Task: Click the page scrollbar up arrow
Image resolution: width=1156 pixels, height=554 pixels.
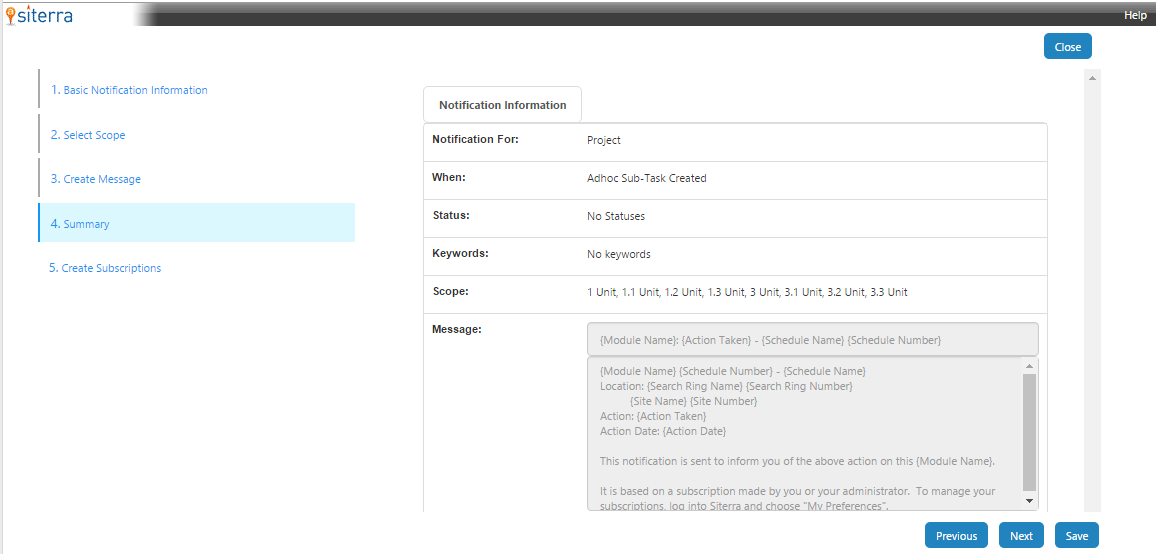Action: (1092, 78)
